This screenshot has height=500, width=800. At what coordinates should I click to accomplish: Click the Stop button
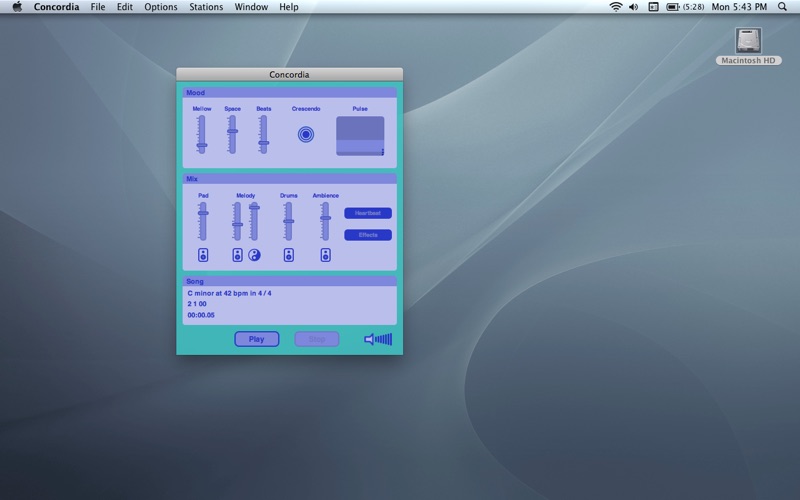click(317, 339)
